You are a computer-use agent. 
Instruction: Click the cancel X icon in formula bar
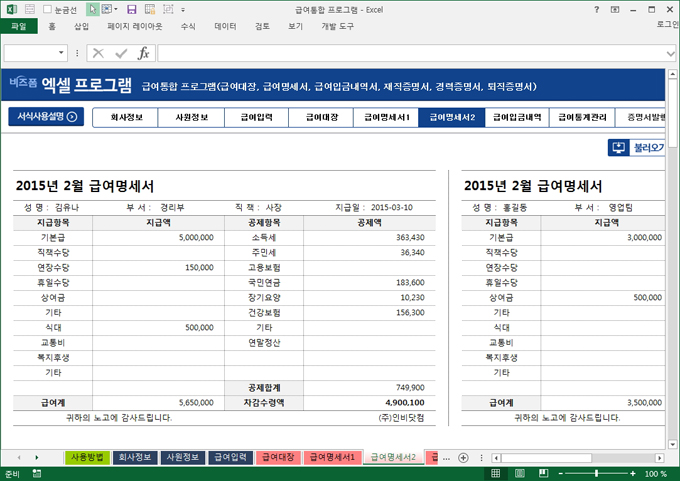pos(98,53)
